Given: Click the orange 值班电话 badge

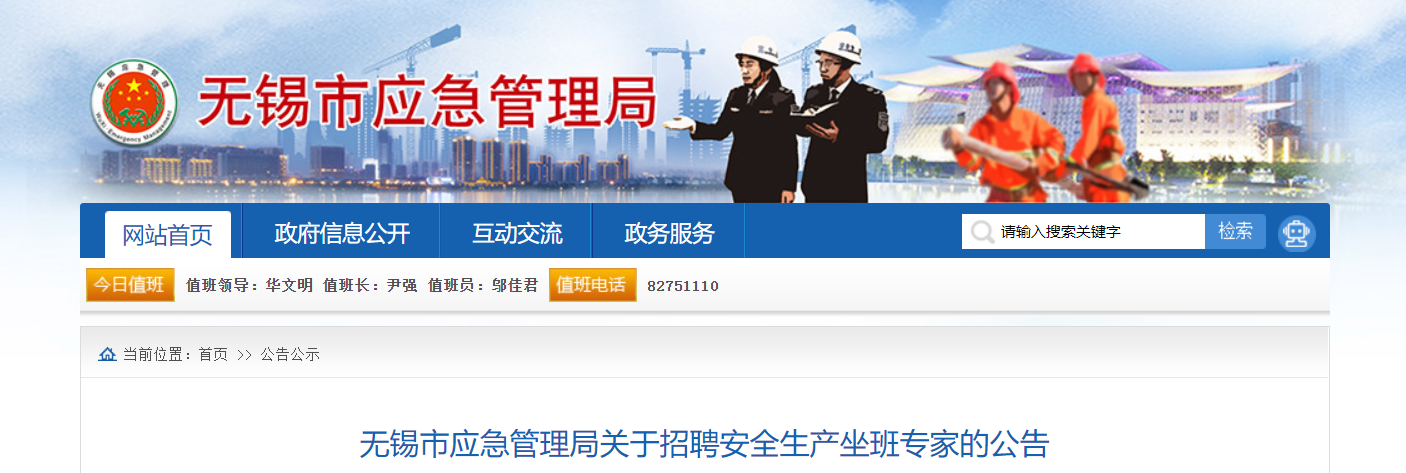Looking at the screenshot, I should coord(592,285).
